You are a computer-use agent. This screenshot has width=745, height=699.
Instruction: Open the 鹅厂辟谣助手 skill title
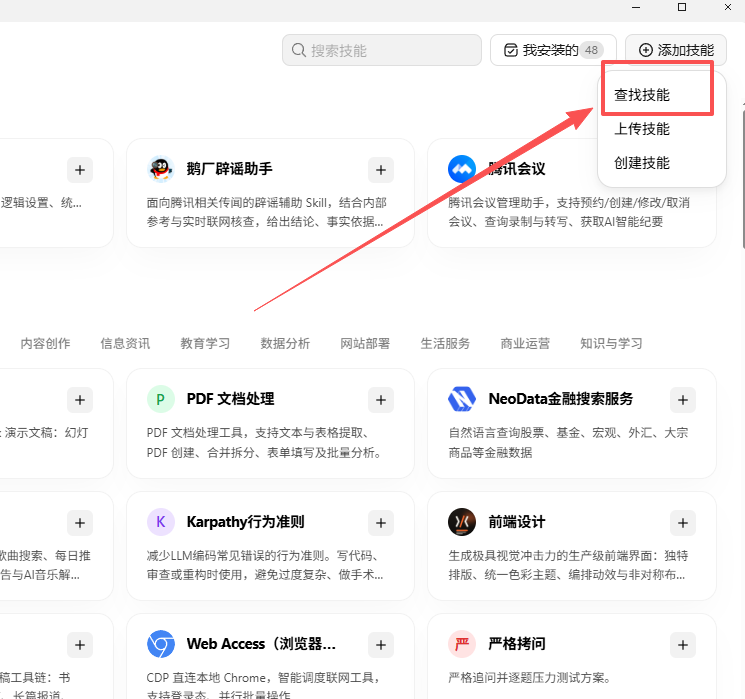229,169
